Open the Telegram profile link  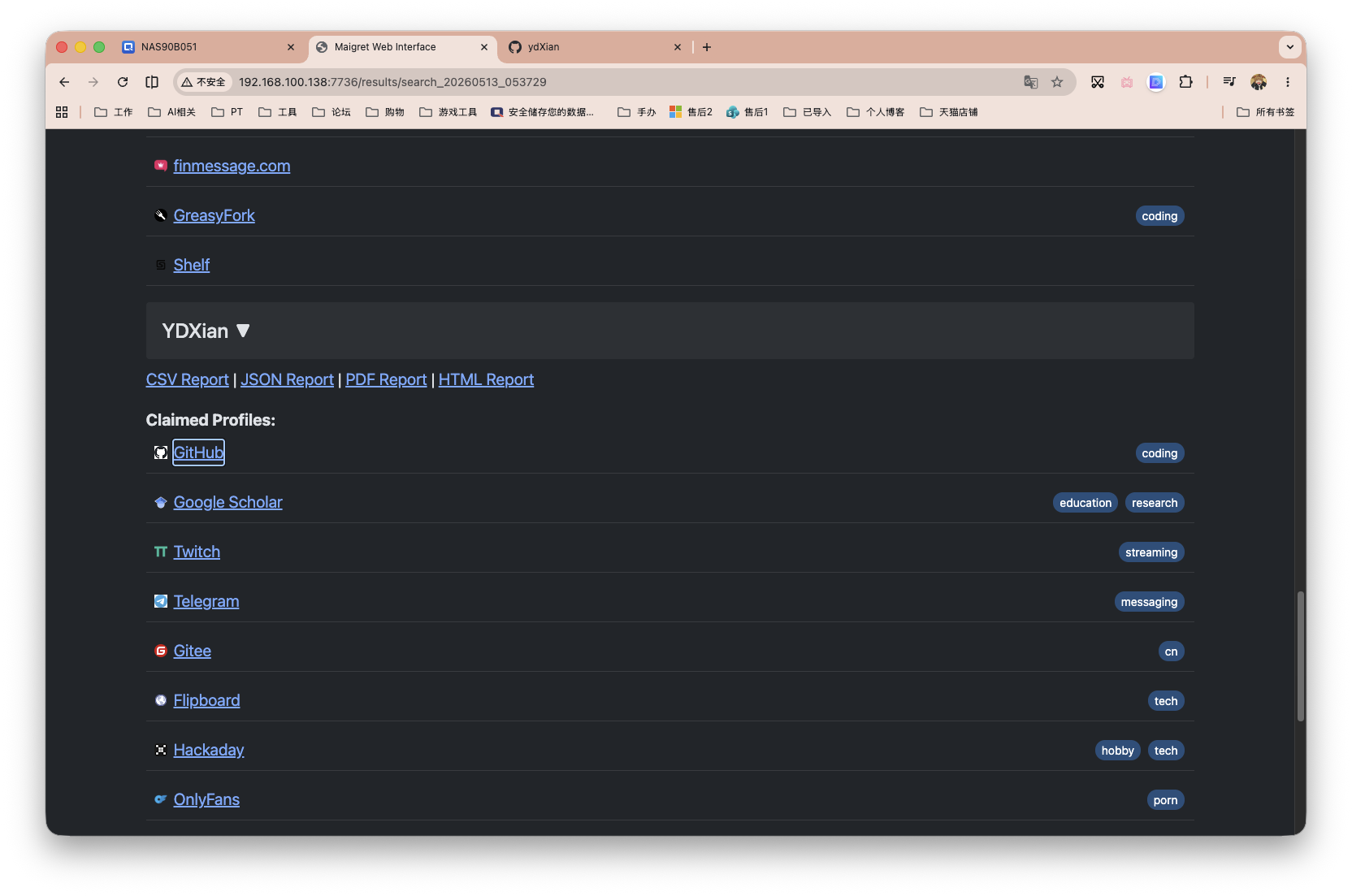(x=206, y=601)
